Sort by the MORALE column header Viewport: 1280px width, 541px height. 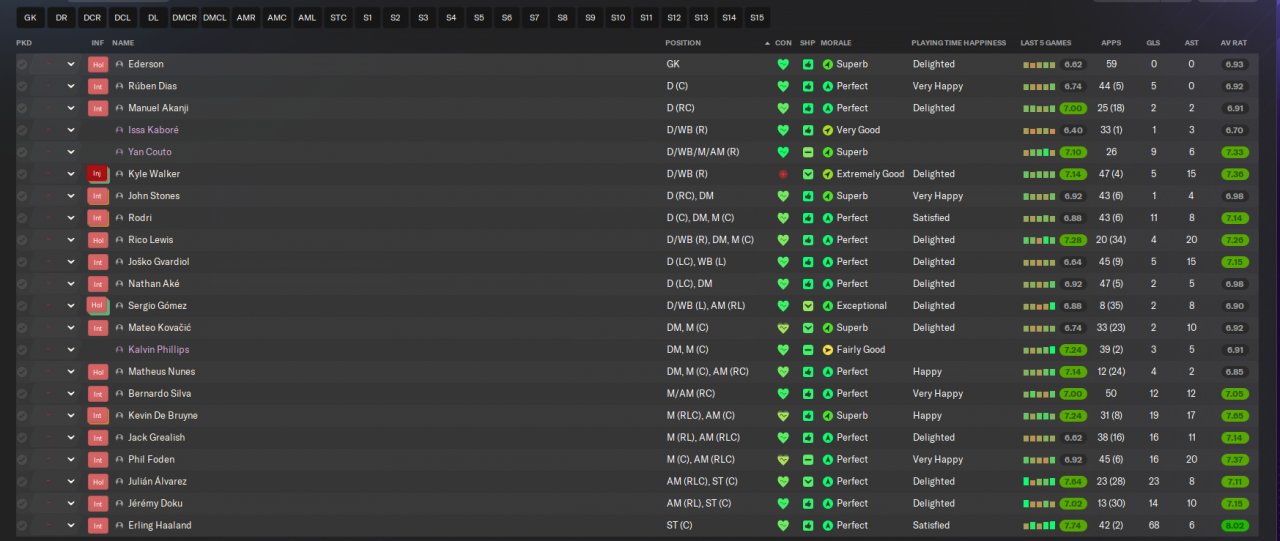836,43
